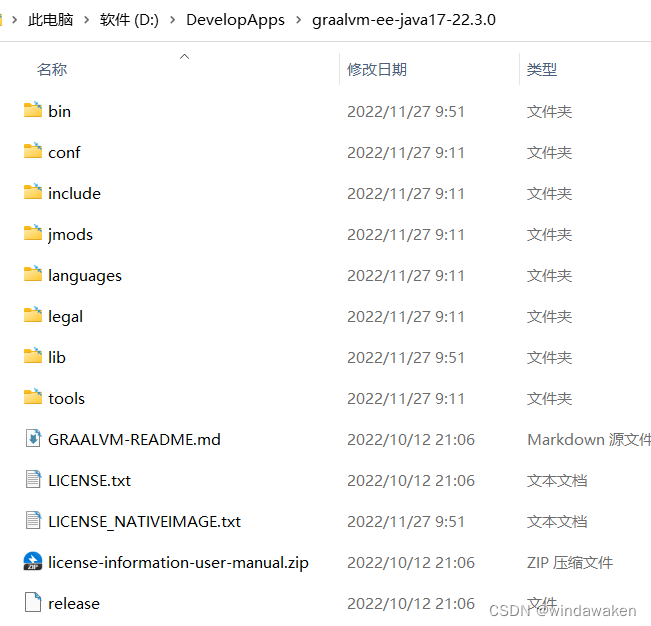651x626 pixels.
Task: Click bin row date 2022/11/27 9:51
Action: pyautogui.click(x=406, y=112)
